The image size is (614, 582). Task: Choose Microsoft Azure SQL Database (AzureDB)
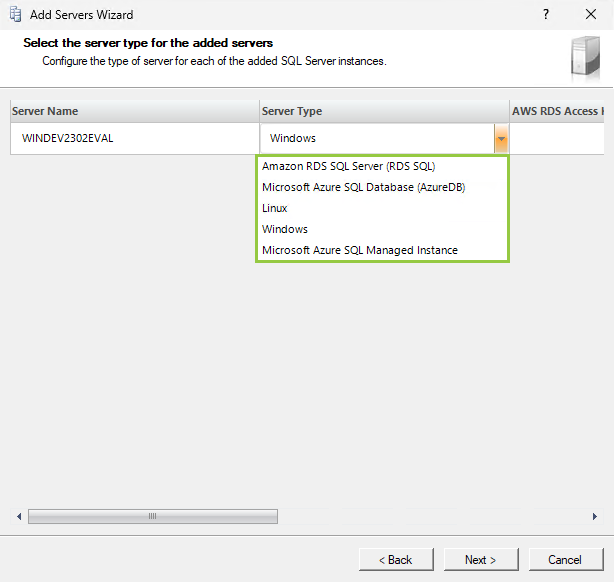coord(363,187)
